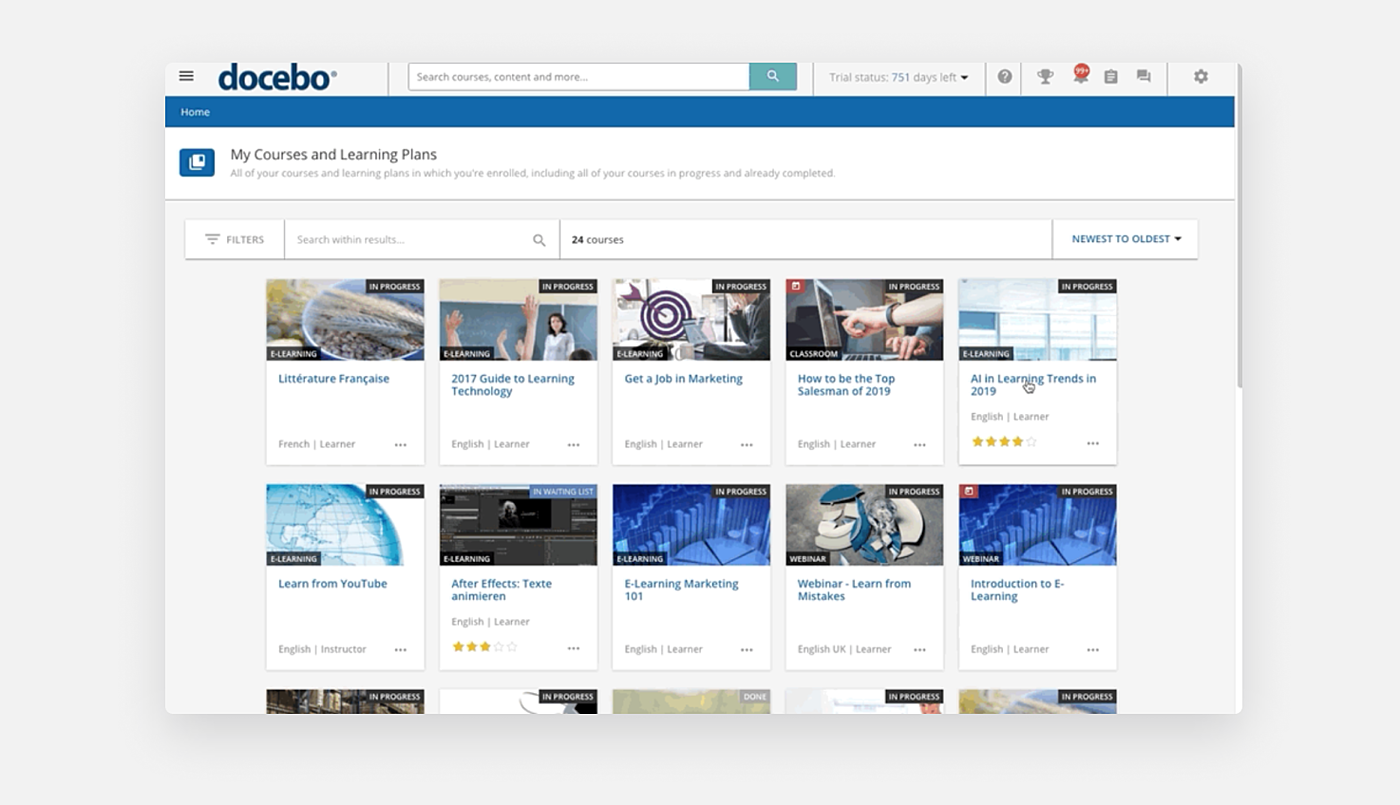Open the hamburger main menu
The image size is (1400, 805).
coord(186,76)
